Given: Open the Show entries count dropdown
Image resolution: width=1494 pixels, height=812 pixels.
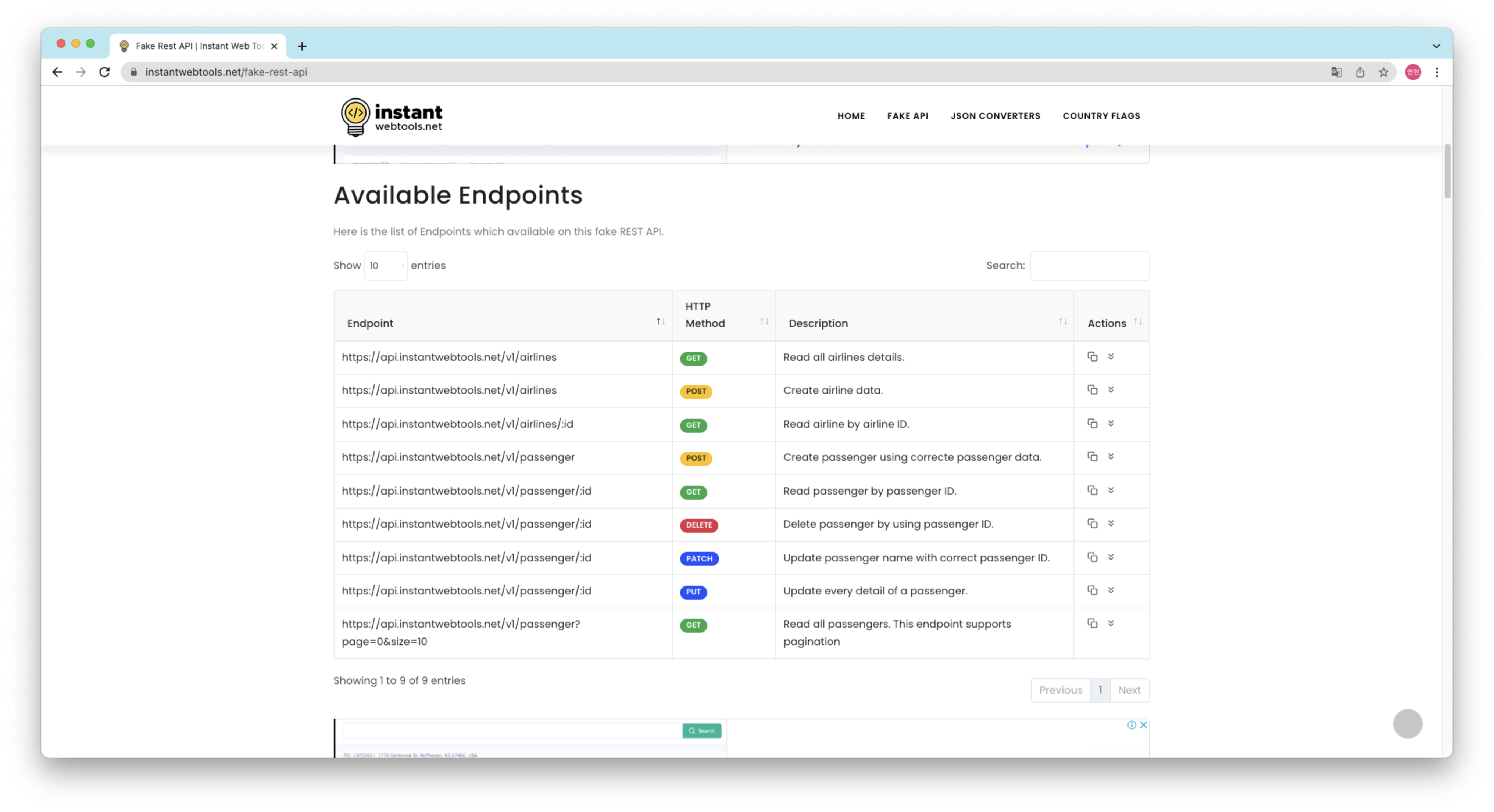Looking at the screenshot, I should [x=386, y=266].
